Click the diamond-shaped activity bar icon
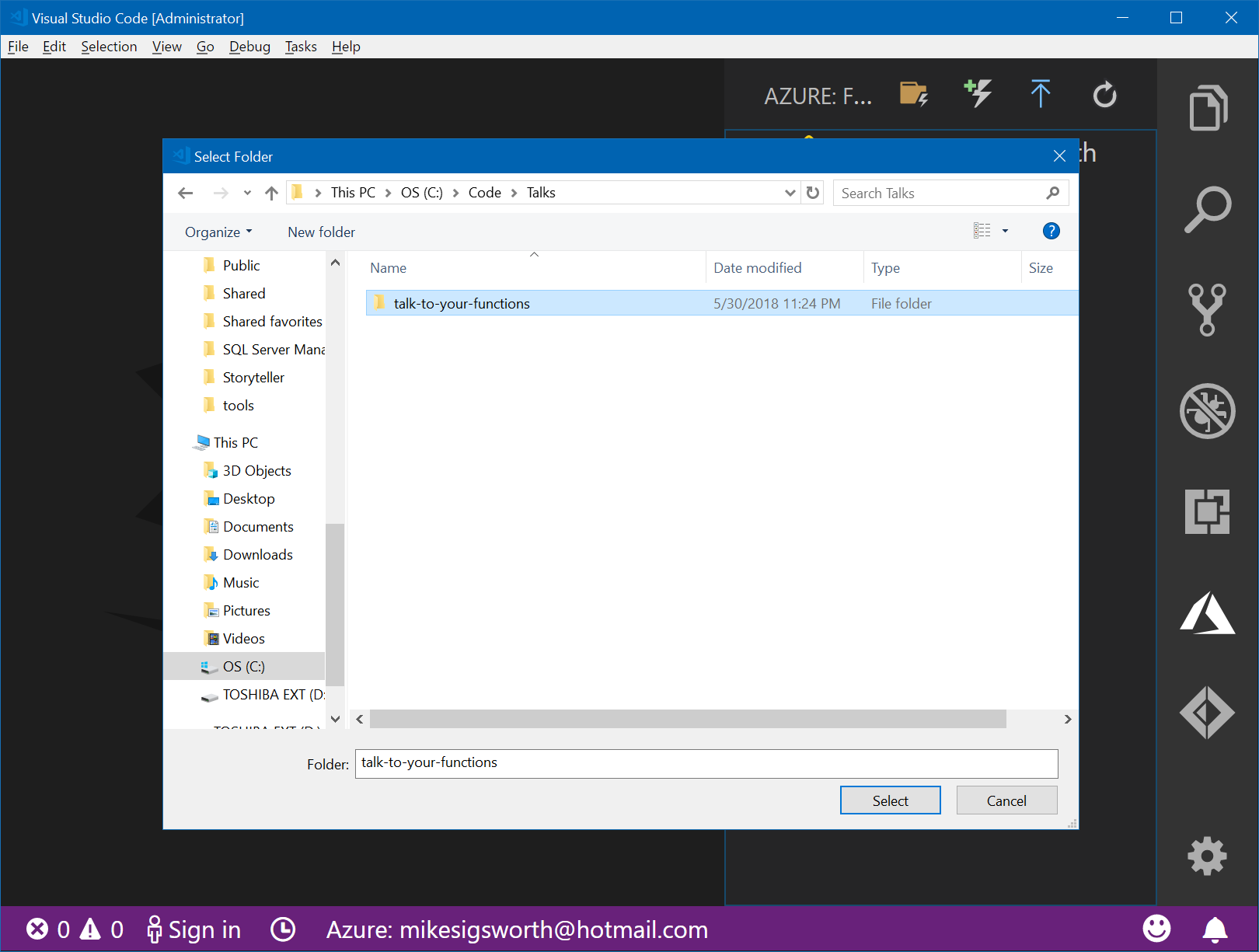 [1207, 712]
